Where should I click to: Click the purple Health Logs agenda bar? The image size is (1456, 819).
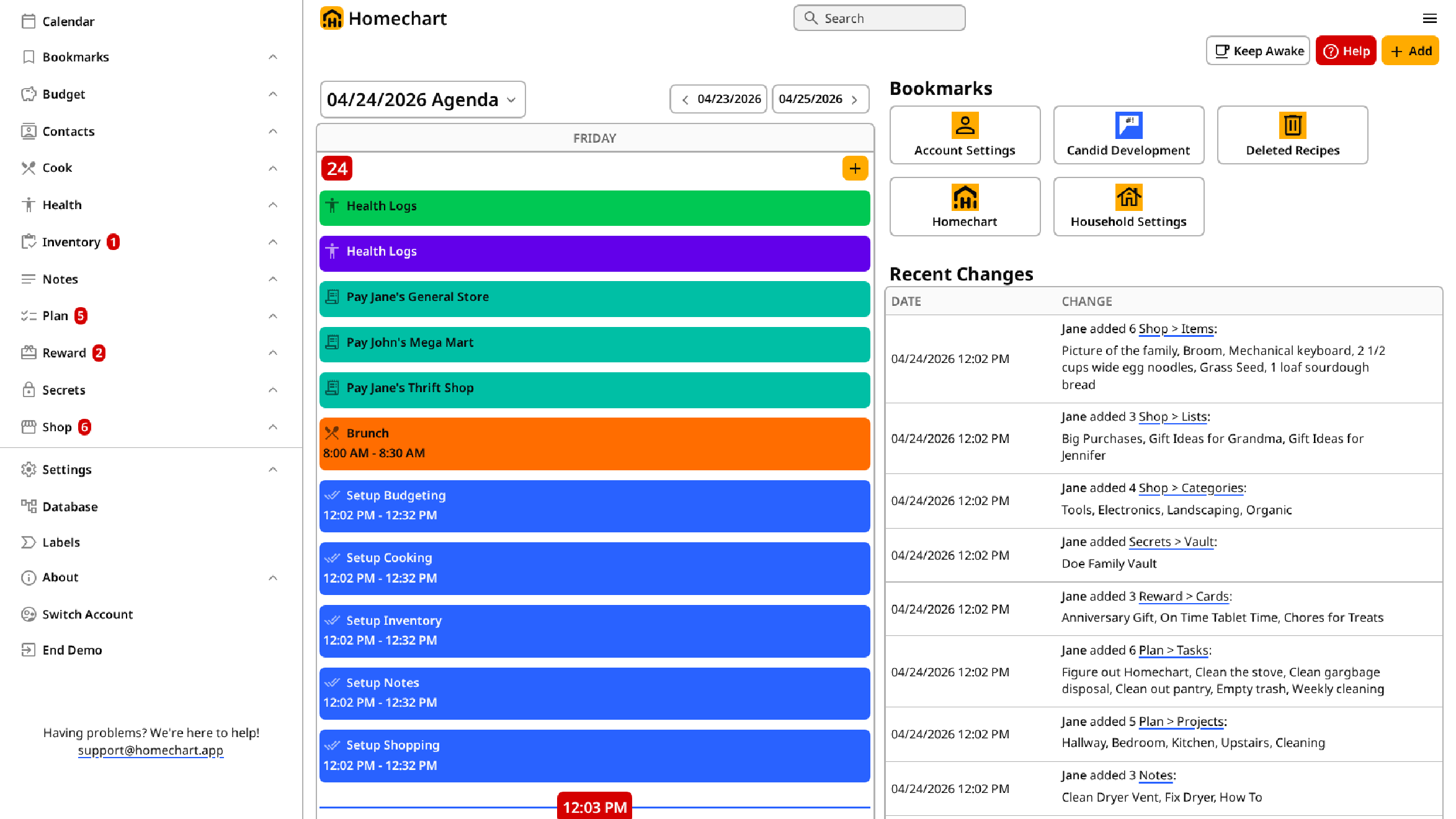[x=594, y=252]
